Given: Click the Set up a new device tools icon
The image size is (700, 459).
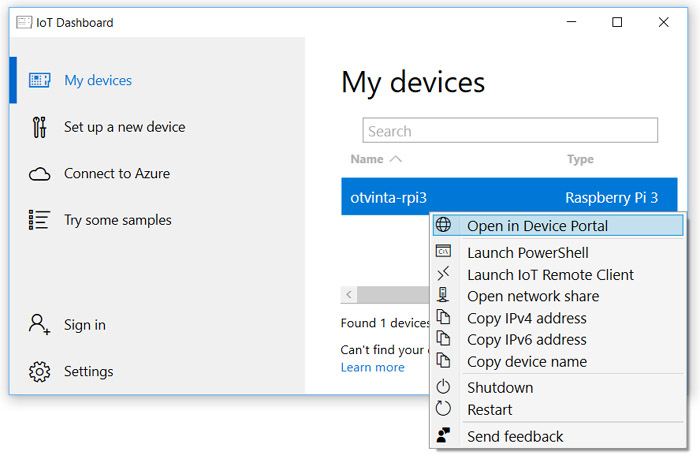Looking at the screenshot, I should (39, 127).
